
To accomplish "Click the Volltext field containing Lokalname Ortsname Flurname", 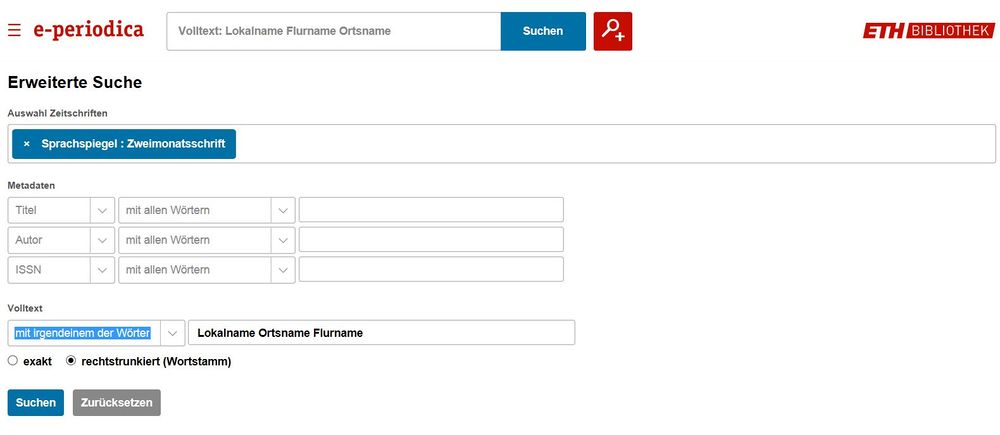I will (x=381, y=333).
